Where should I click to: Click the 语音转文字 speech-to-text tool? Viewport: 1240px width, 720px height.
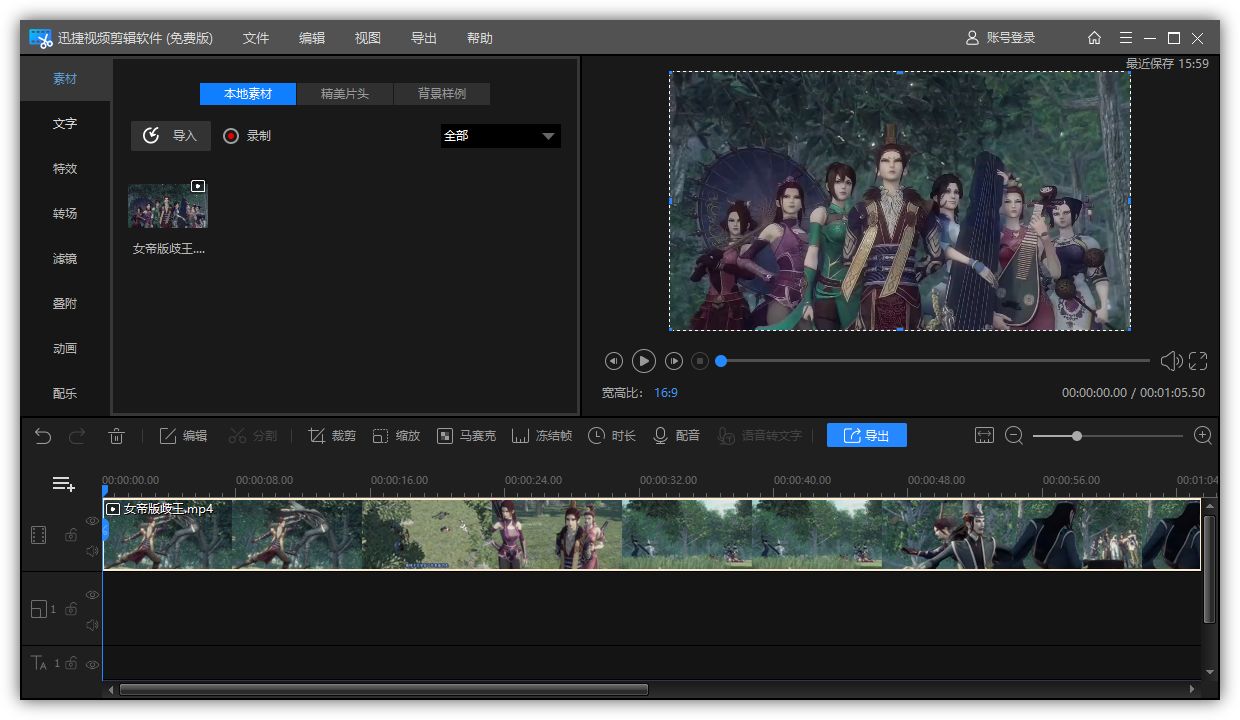[x=760, y=436]
